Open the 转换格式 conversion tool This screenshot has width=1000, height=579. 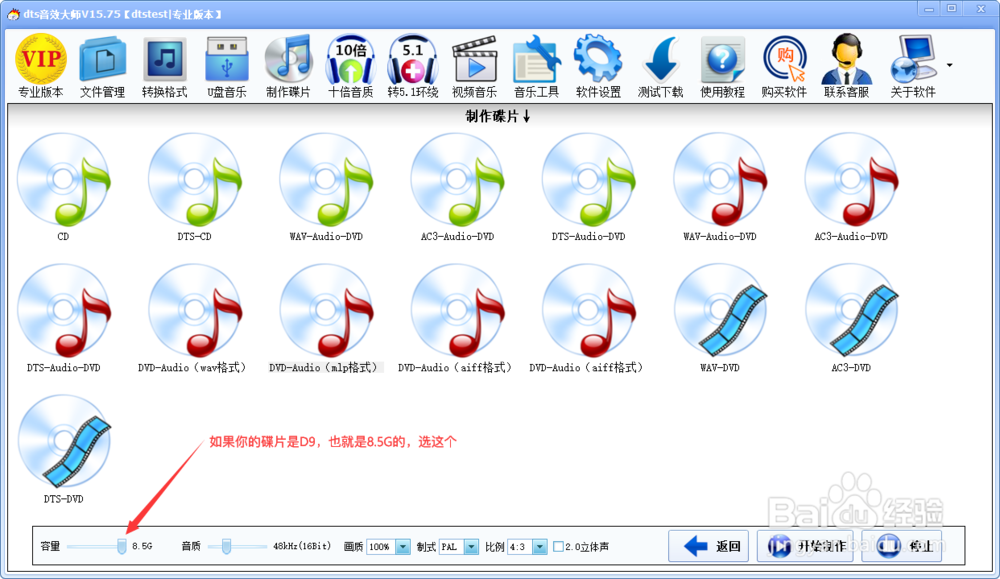coord(162,63)
